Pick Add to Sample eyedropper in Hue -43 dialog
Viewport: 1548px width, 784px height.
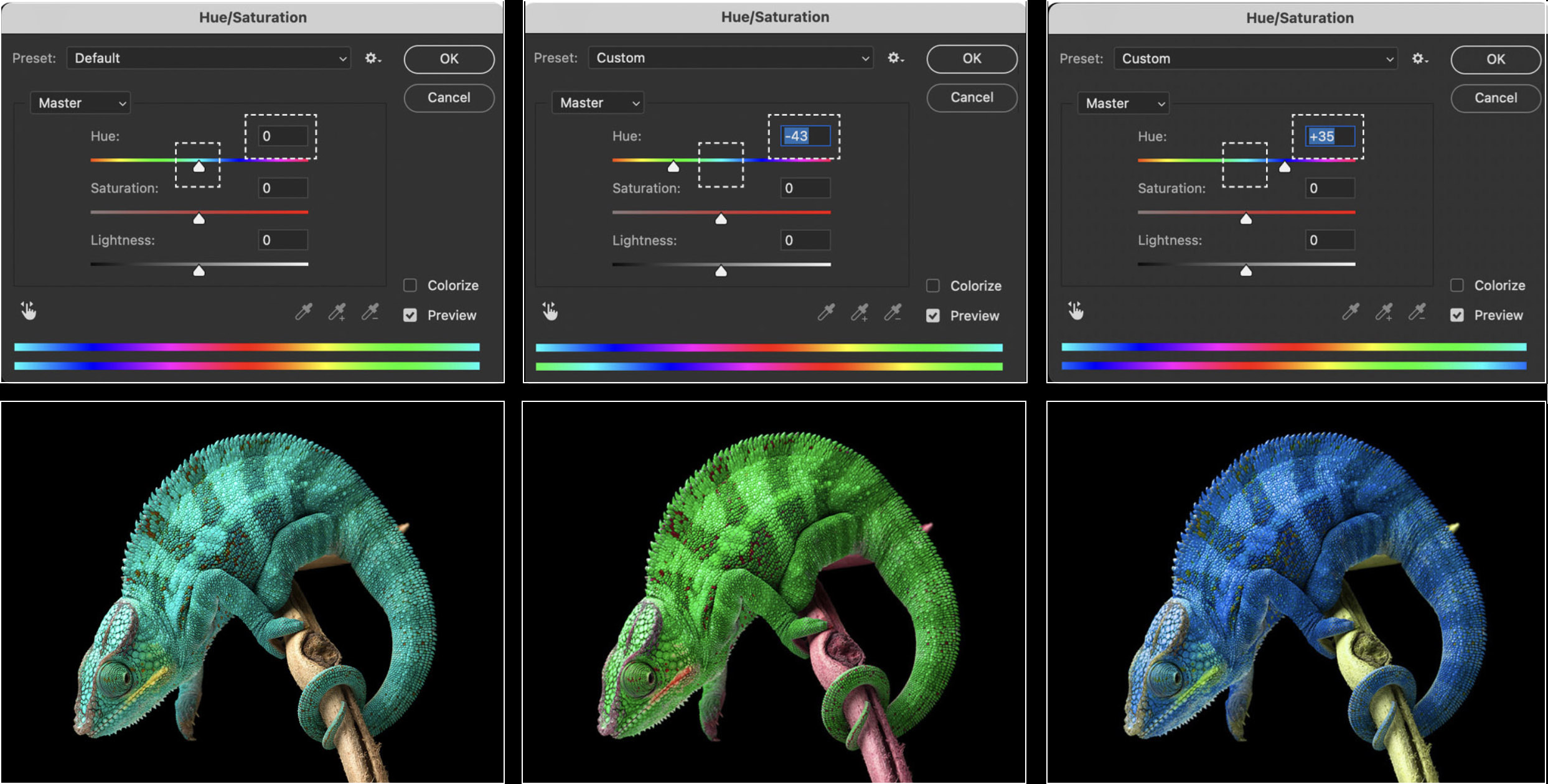click(x=860, y=312)
